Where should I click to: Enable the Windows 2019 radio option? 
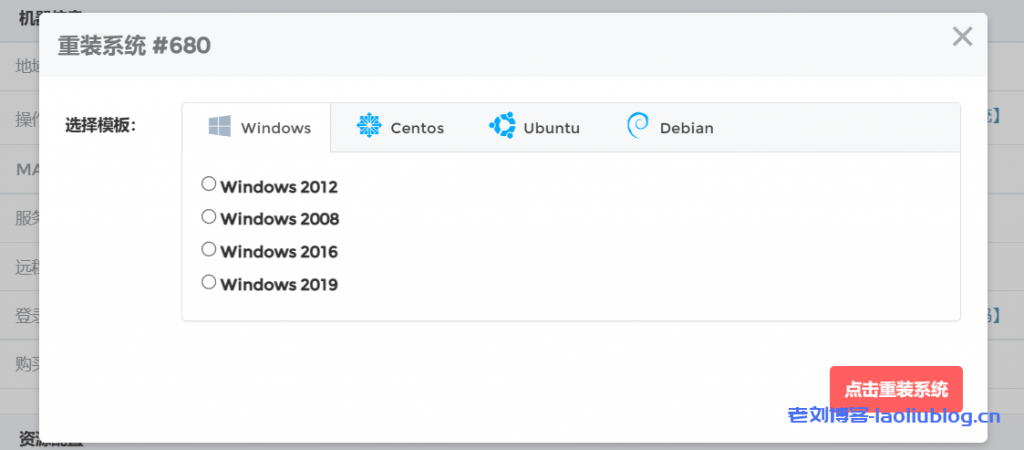tap(209, 282)
